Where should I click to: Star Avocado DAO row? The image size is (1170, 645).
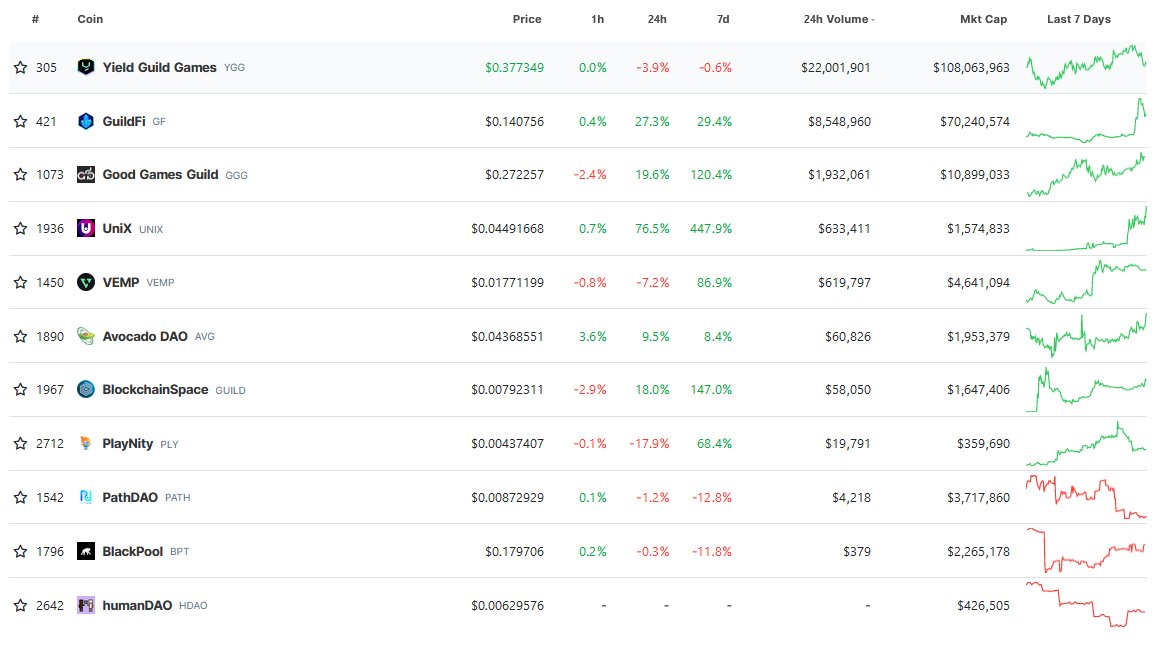20,336
